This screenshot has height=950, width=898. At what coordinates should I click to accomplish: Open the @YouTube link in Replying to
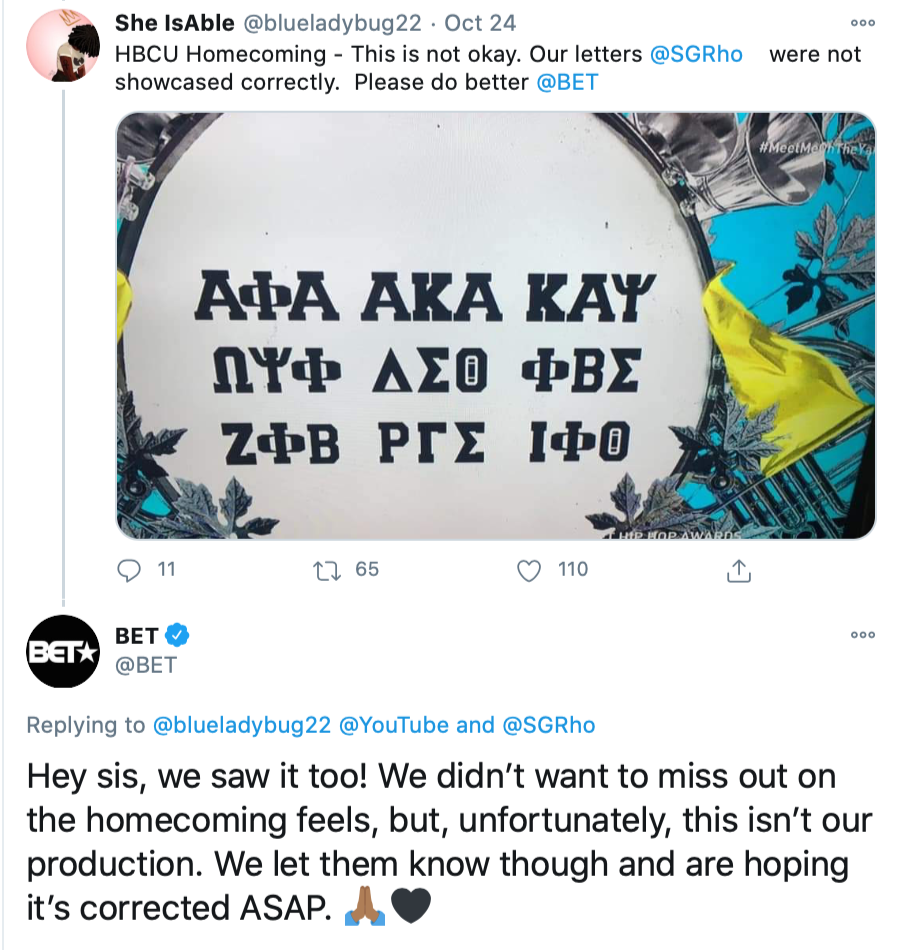click(x=395, y=725)
